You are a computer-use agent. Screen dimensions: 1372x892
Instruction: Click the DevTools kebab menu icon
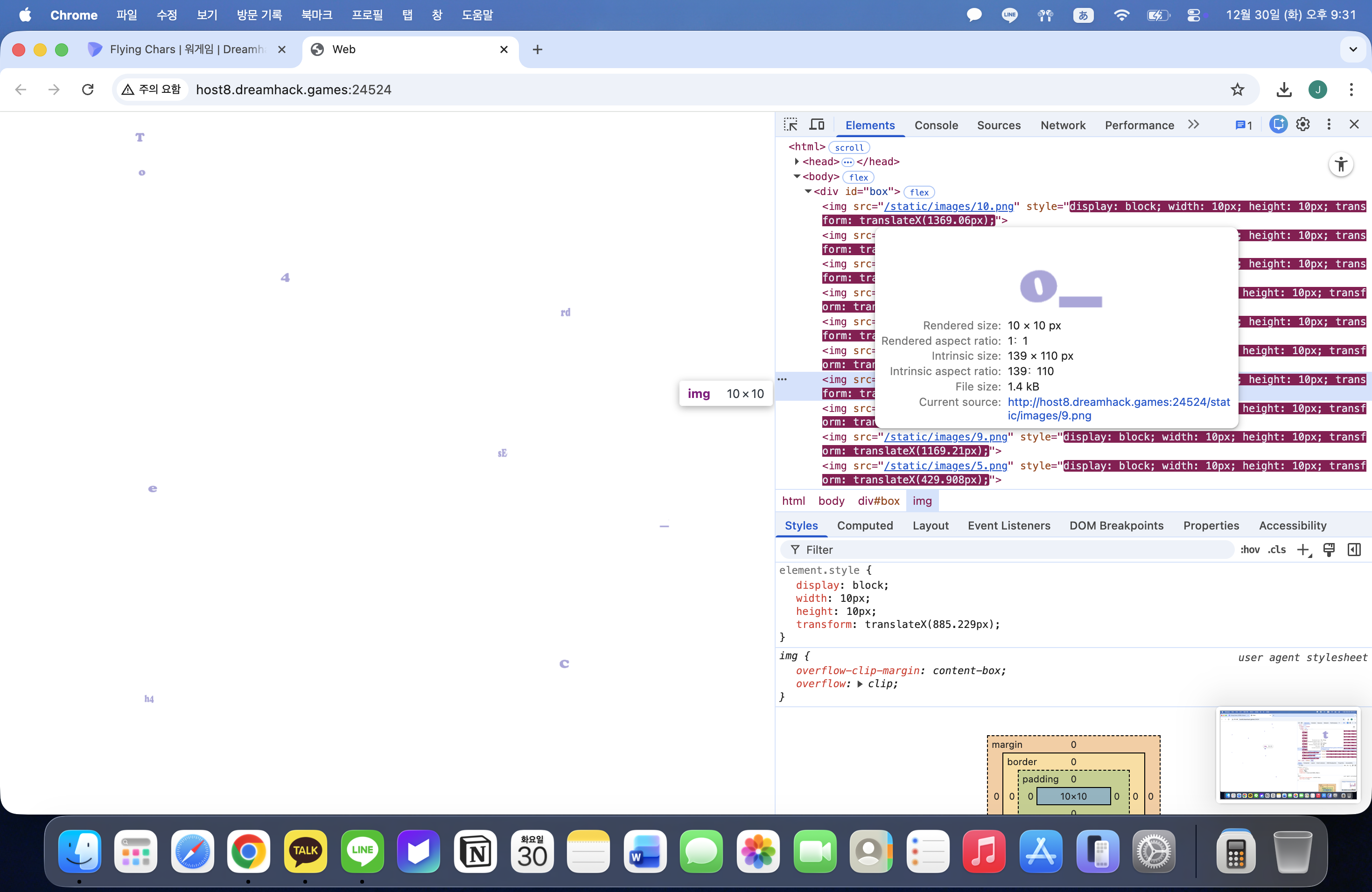pos(1329,125)
